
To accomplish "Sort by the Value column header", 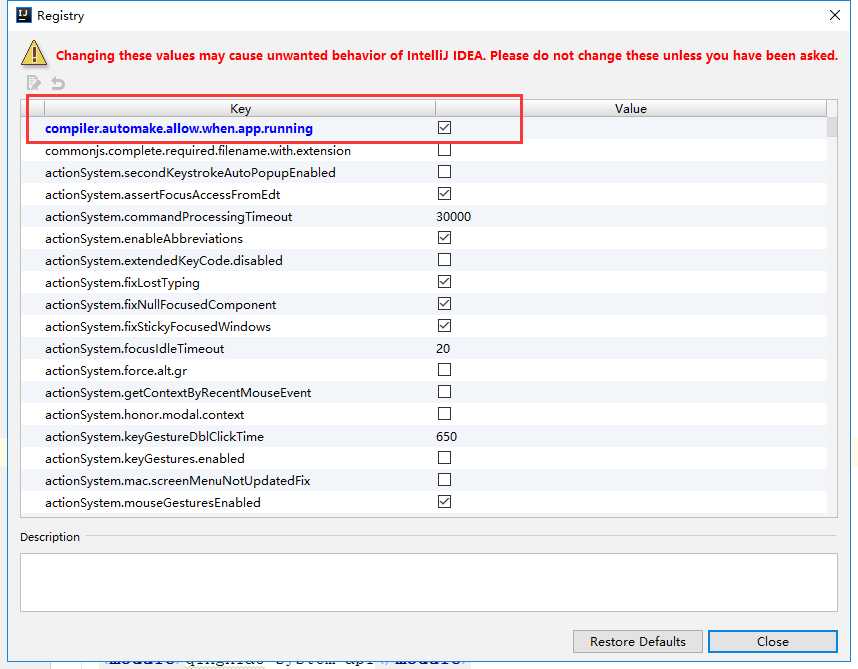I will coord(630,108).
